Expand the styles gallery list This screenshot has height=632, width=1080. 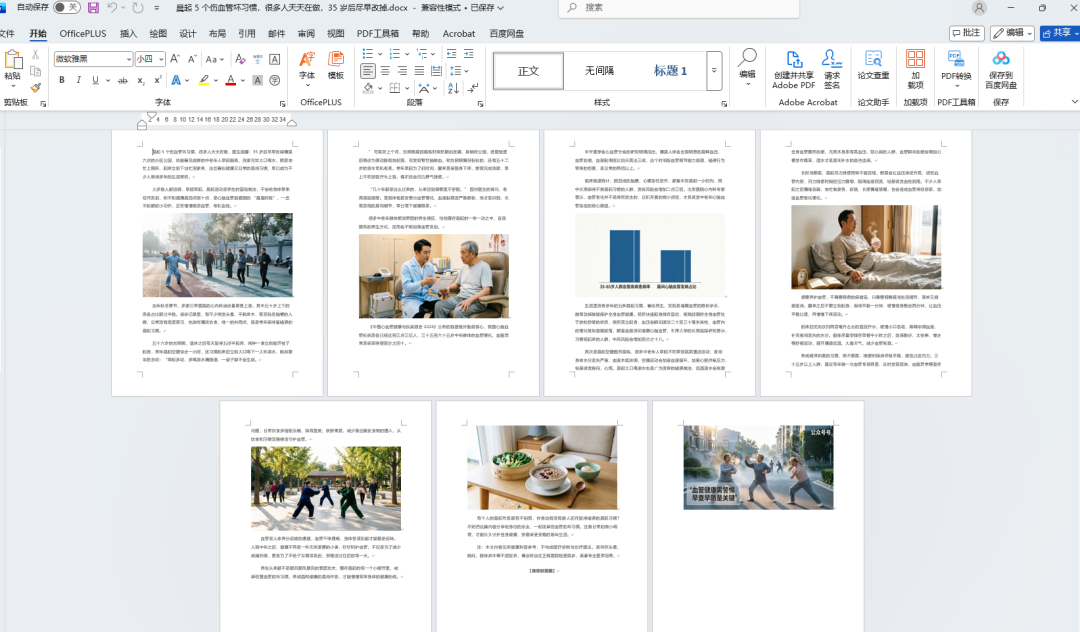[x=714, y=71]
